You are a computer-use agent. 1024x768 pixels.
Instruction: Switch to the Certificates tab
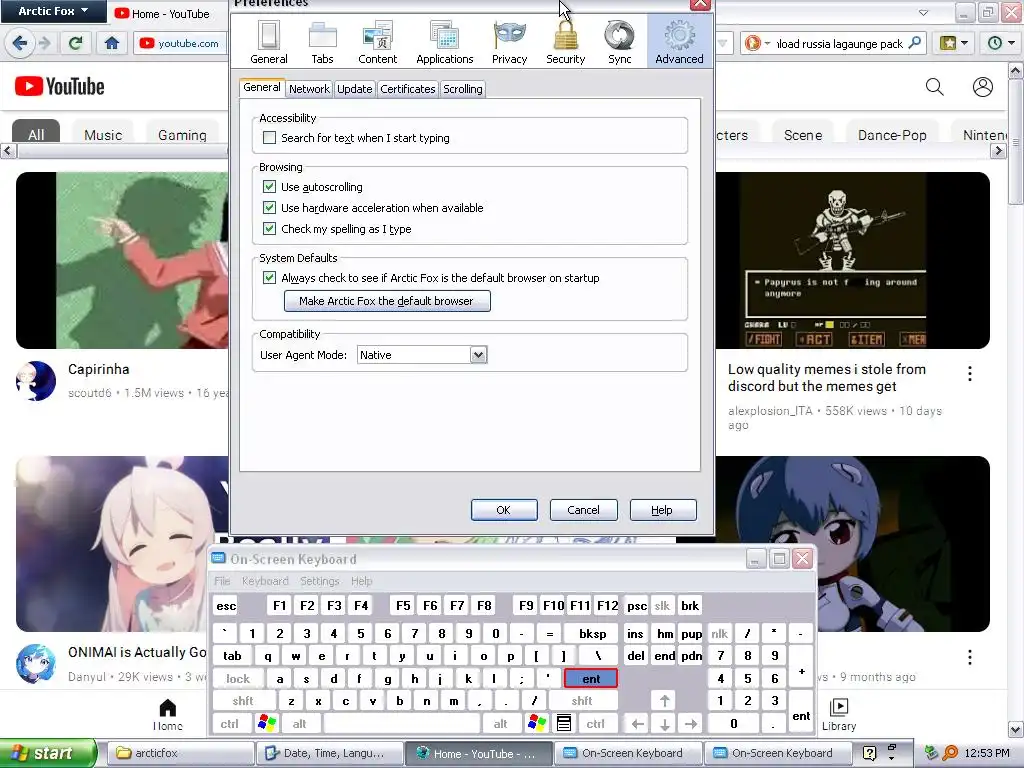coord(408,89)
